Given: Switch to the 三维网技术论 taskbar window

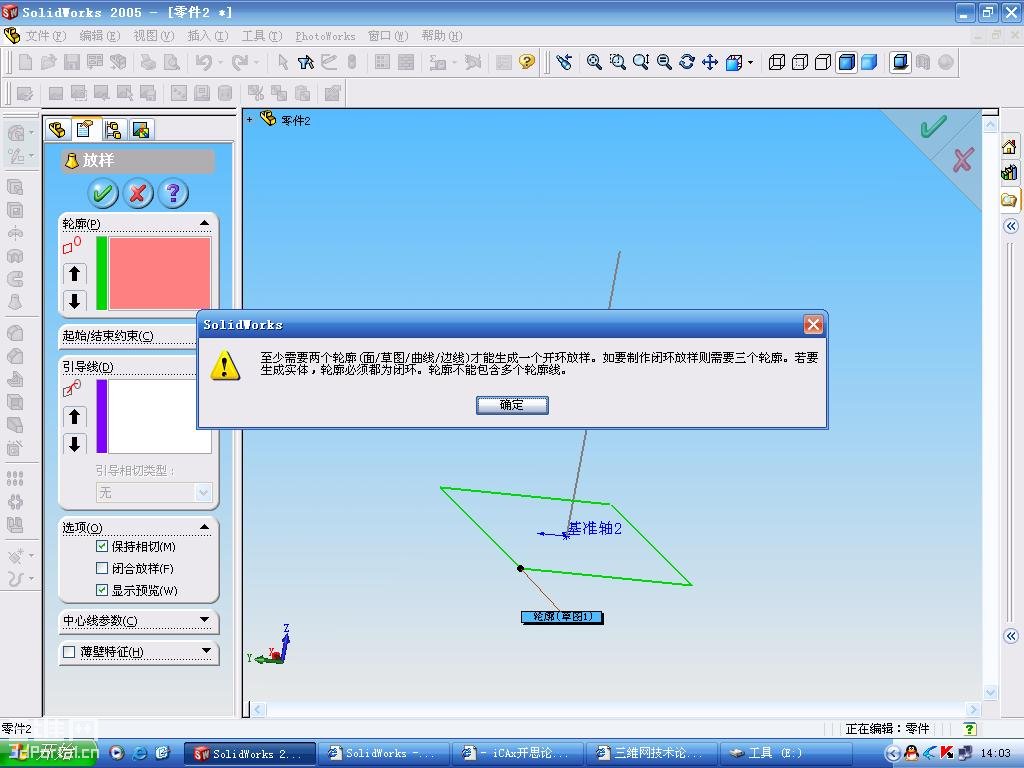Looking at the screenshot, I should point(651,753).
